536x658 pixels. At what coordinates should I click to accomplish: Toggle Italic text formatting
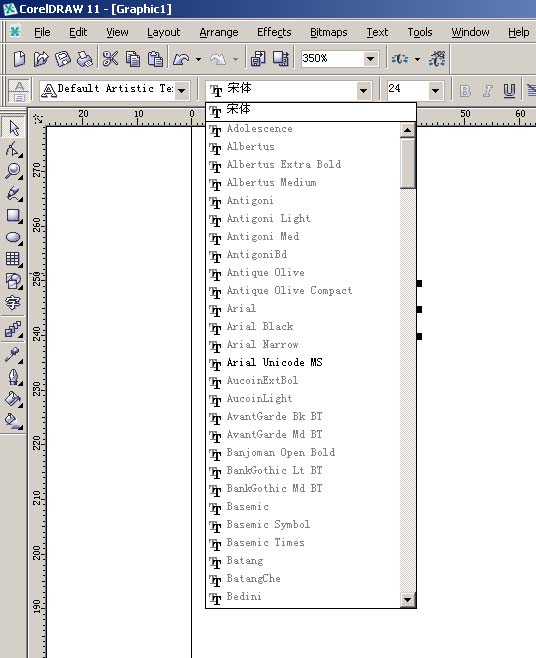coord(487,91)
